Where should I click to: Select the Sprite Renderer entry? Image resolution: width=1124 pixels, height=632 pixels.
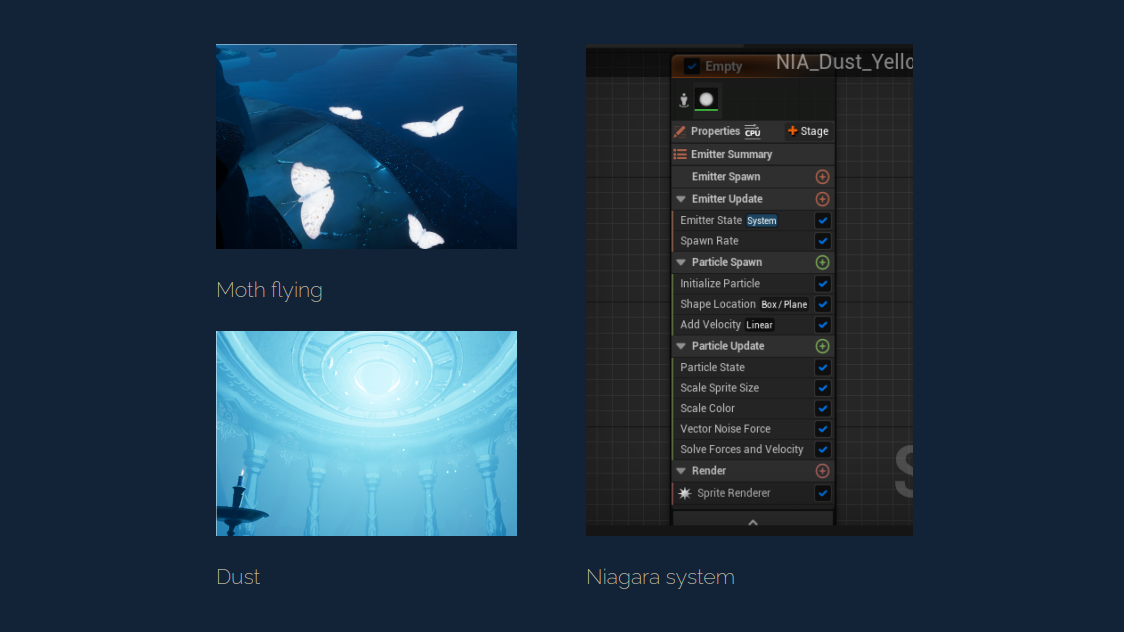tap(753, 493)
